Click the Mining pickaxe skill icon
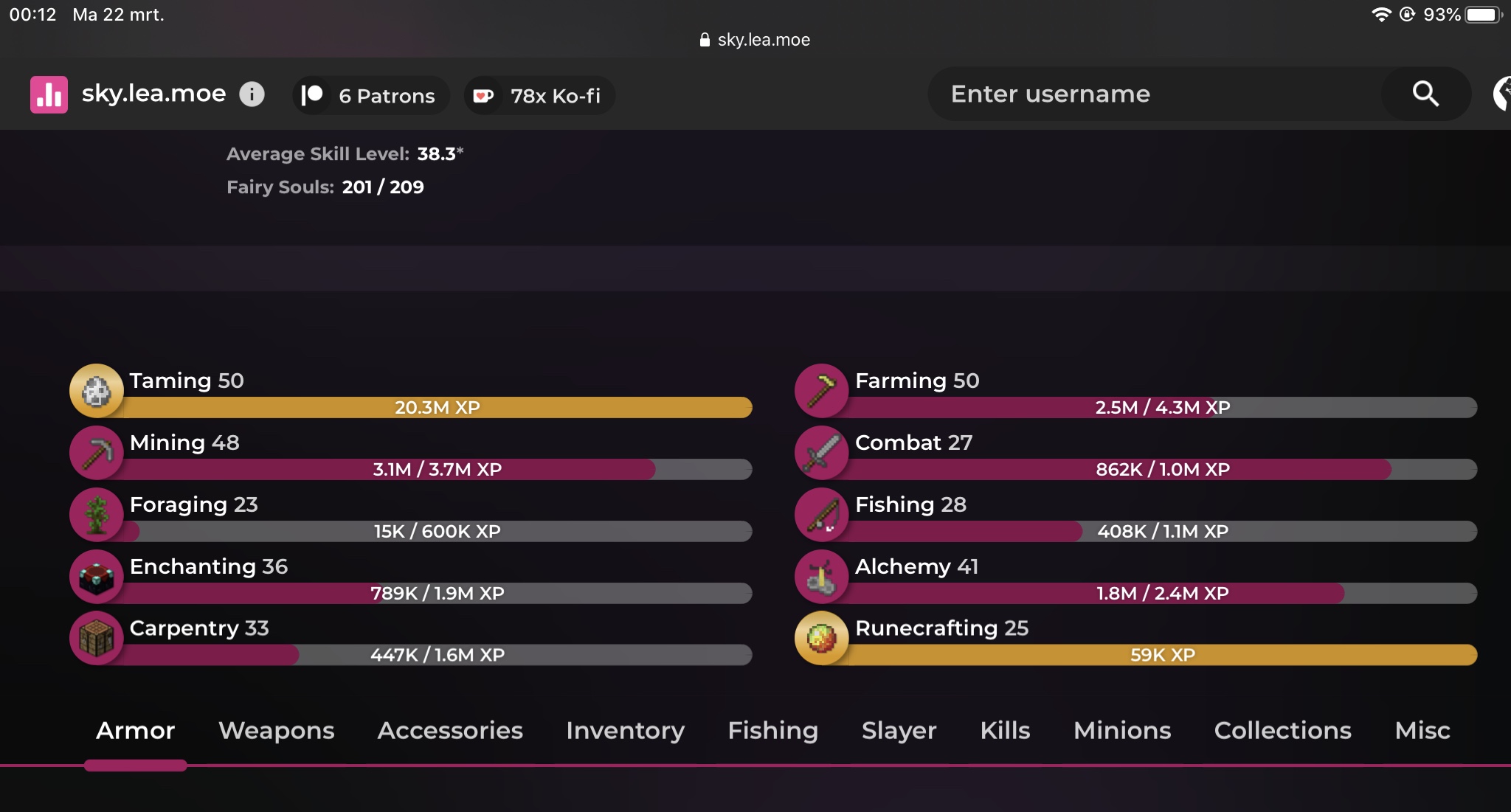Screen dimensions: 1511x812 96,453
